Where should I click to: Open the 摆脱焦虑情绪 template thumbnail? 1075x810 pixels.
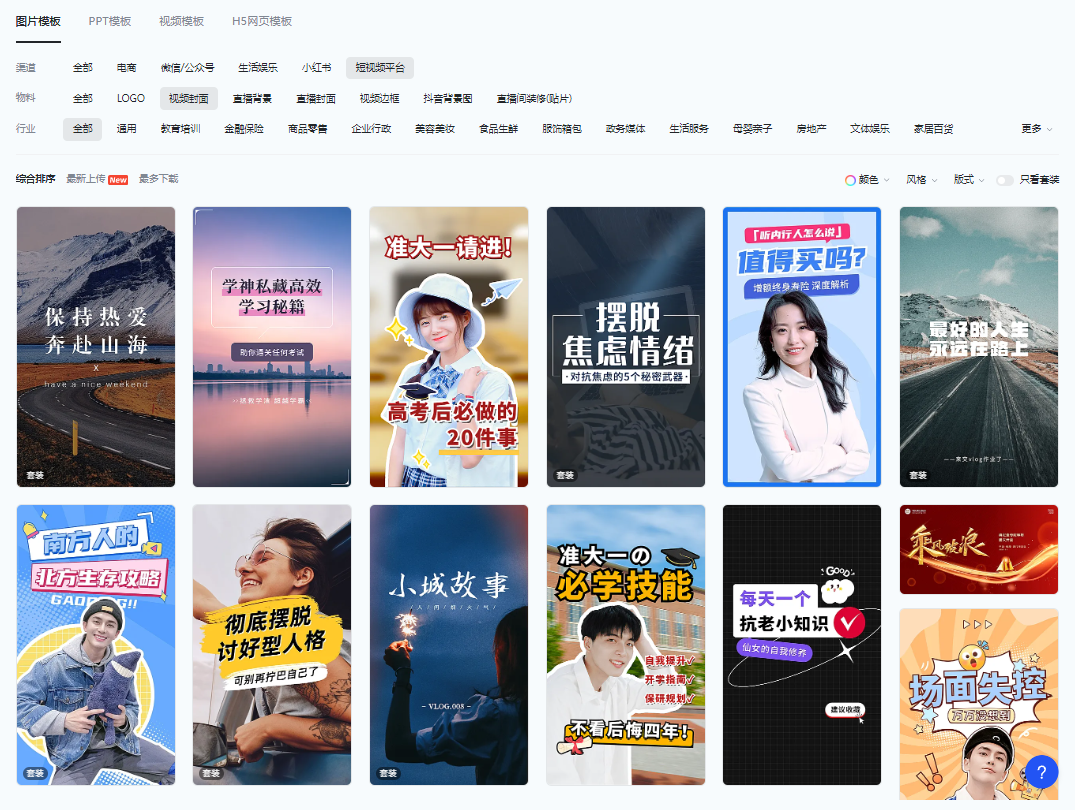(626, 347)
